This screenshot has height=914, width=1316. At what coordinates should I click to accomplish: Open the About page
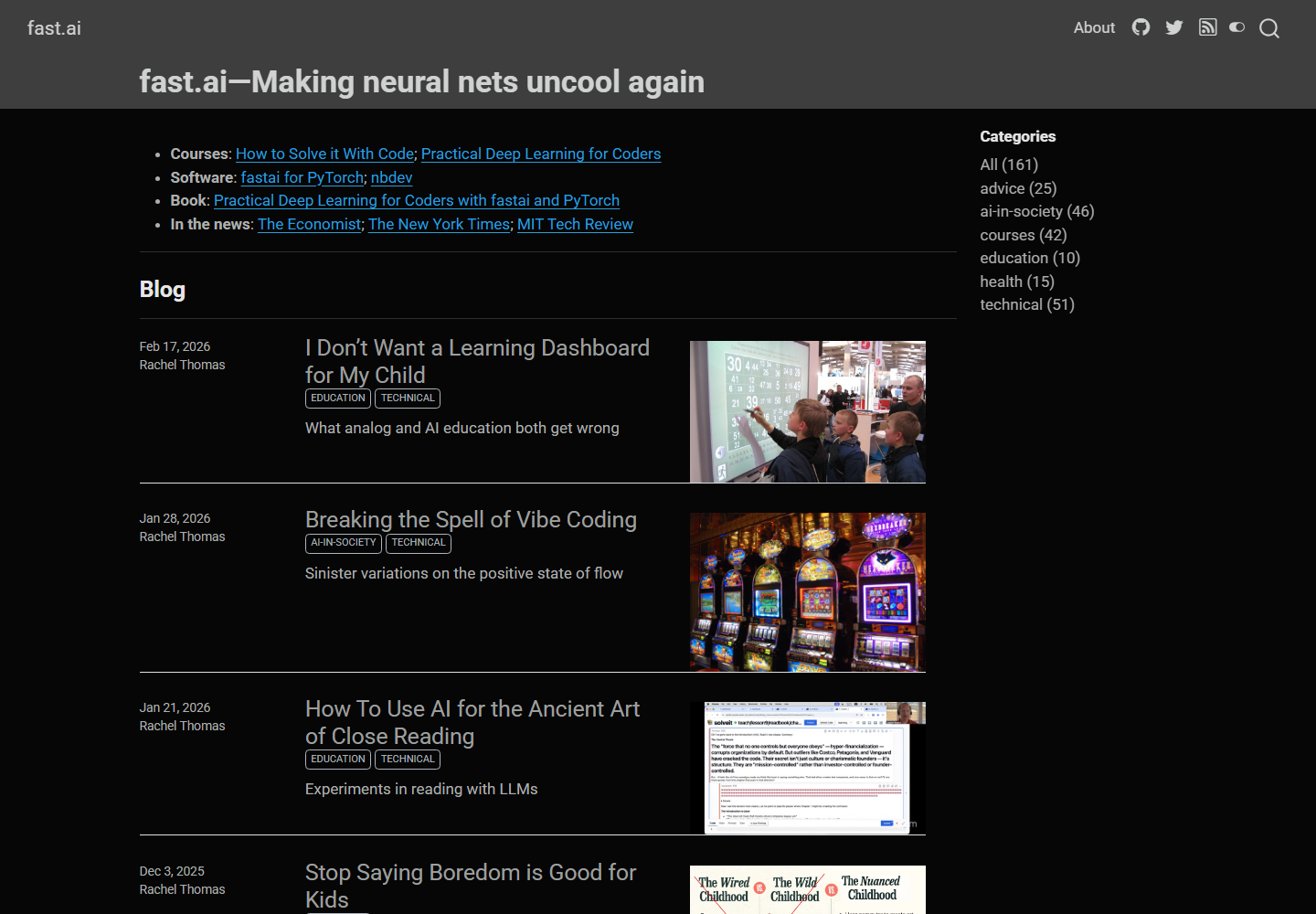click(1094, 27)
